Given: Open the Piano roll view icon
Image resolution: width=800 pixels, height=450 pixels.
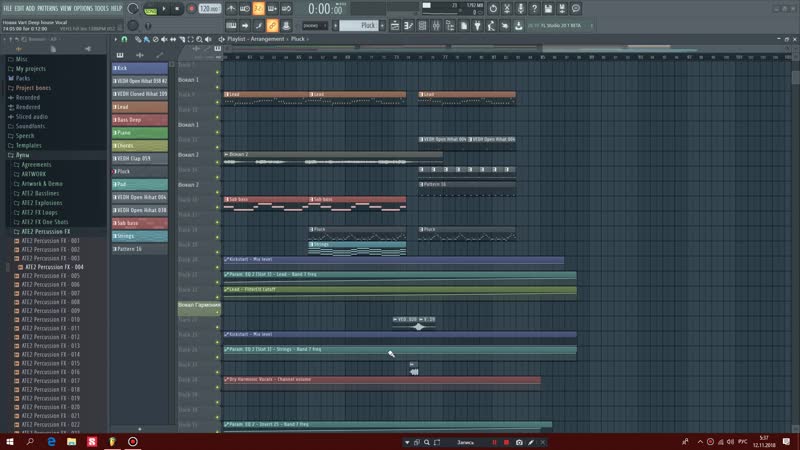Looking at the screenshot, I should 409,26.
